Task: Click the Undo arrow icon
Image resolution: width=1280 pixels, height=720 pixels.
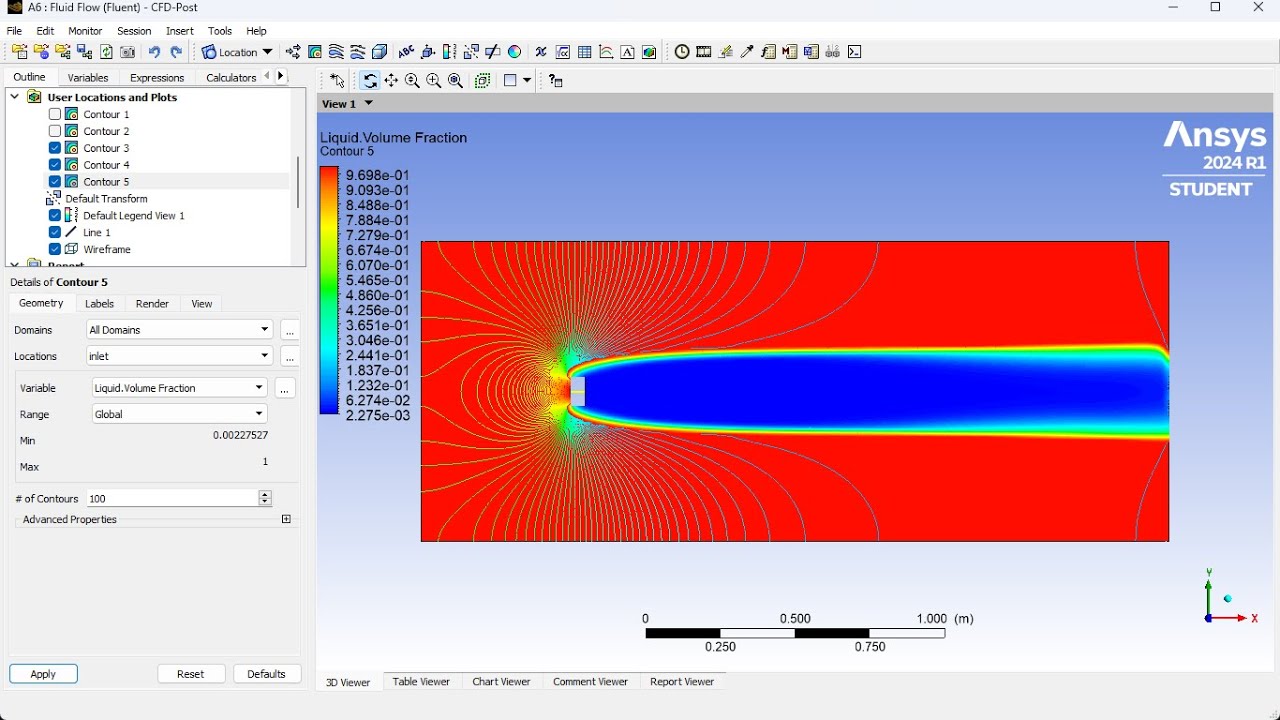Action: [x=154, y=52]
